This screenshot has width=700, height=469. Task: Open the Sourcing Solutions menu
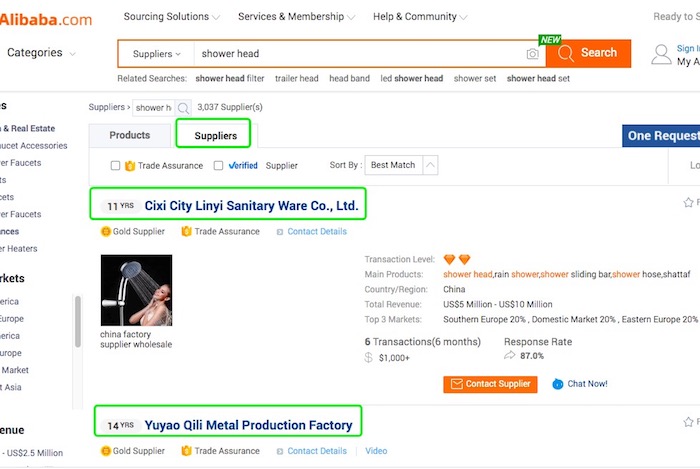[171, 17]
